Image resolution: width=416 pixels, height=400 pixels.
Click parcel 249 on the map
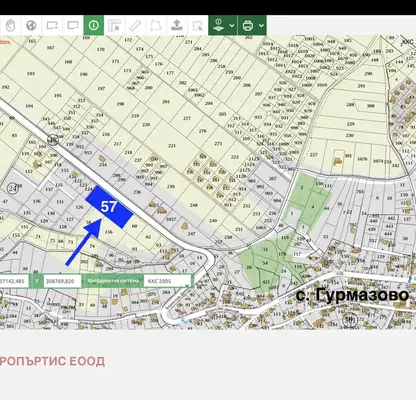[x=213, y=220]
